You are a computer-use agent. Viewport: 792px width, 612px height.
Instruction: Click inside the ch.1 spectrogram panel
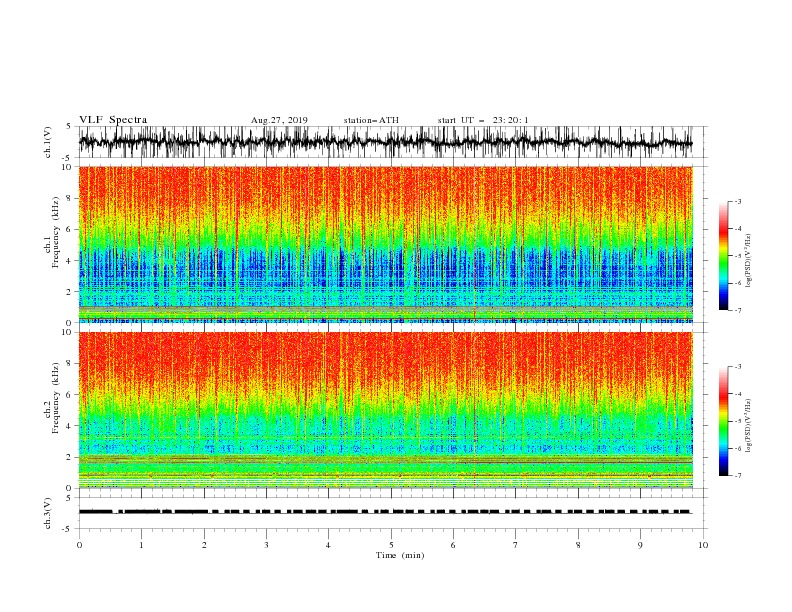[385, 244]
